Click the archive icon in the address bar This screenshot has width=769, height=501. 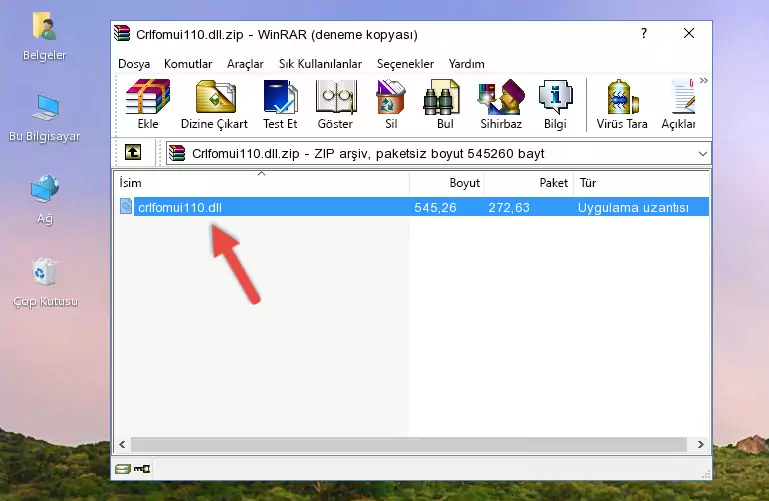coord(177,153)
